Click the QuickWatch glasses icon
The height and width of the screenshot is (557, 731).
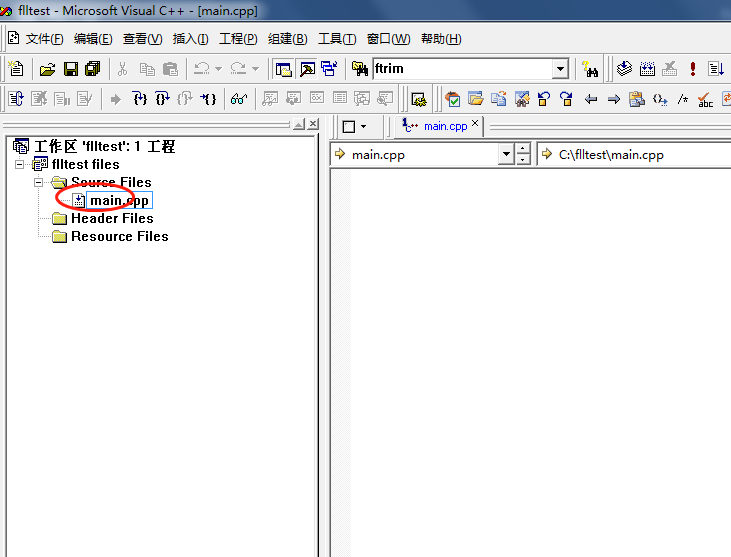pyautogui.click(x=239, y=99)
